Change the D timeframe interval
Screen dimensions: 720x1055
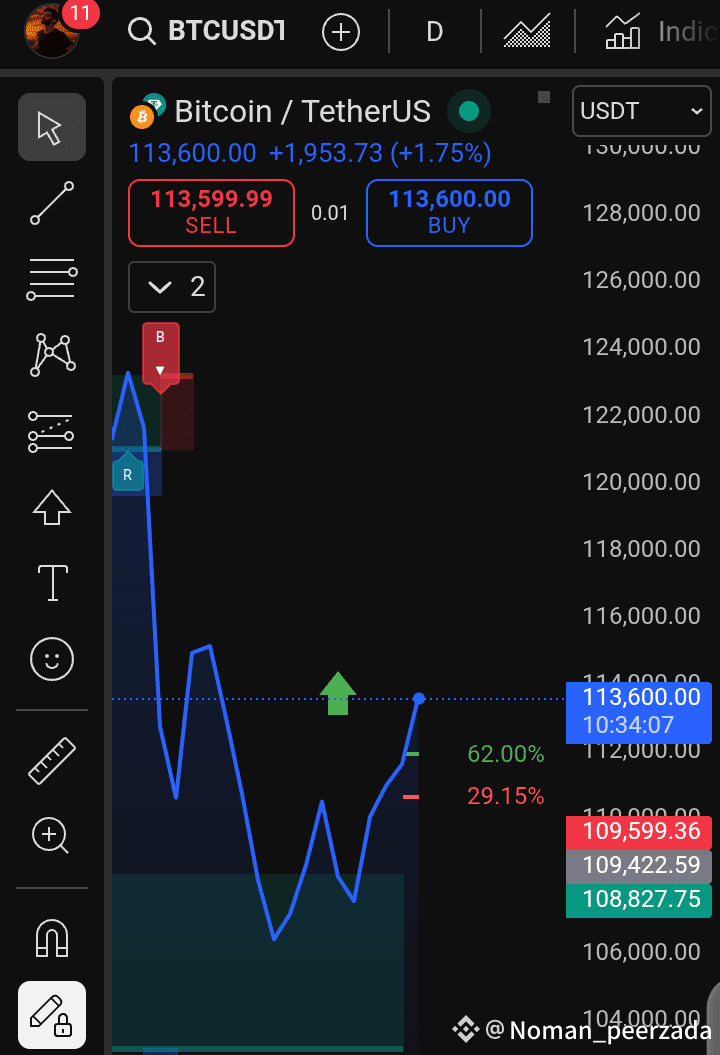(x=435, y=32)
